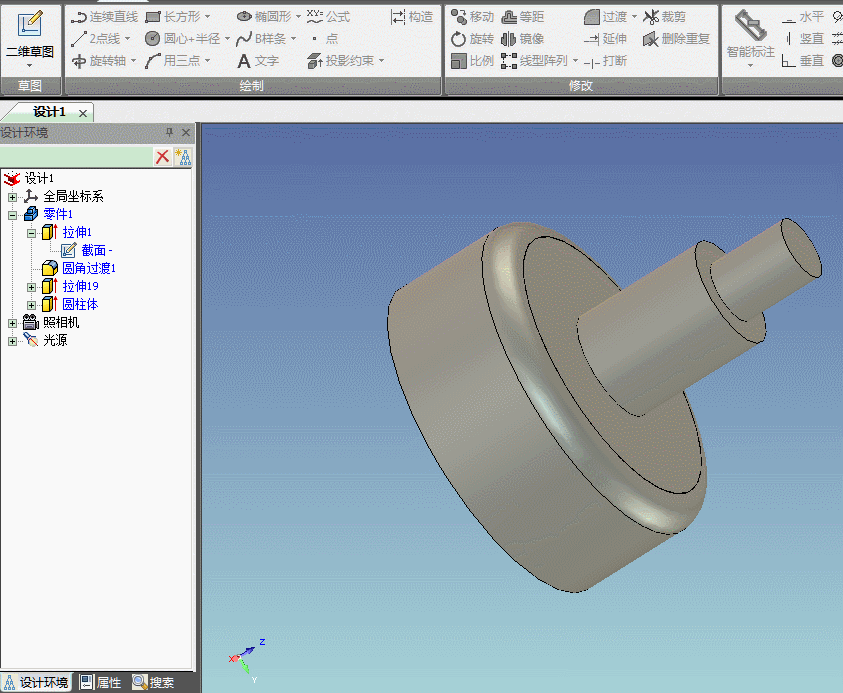
Task: Click the 二维草图 (2D sketch) button
Action: coord(29,36)
